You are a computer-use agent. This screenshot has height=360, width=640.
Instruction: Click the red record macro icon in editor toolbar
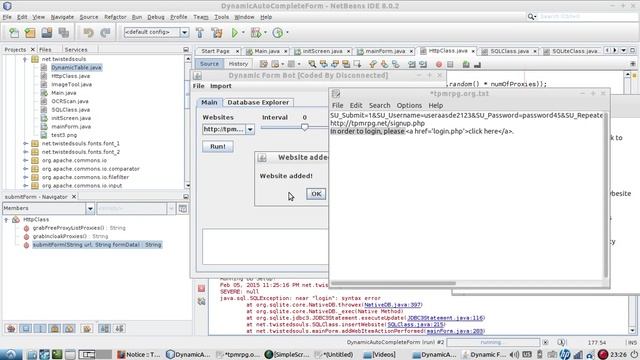439,64
